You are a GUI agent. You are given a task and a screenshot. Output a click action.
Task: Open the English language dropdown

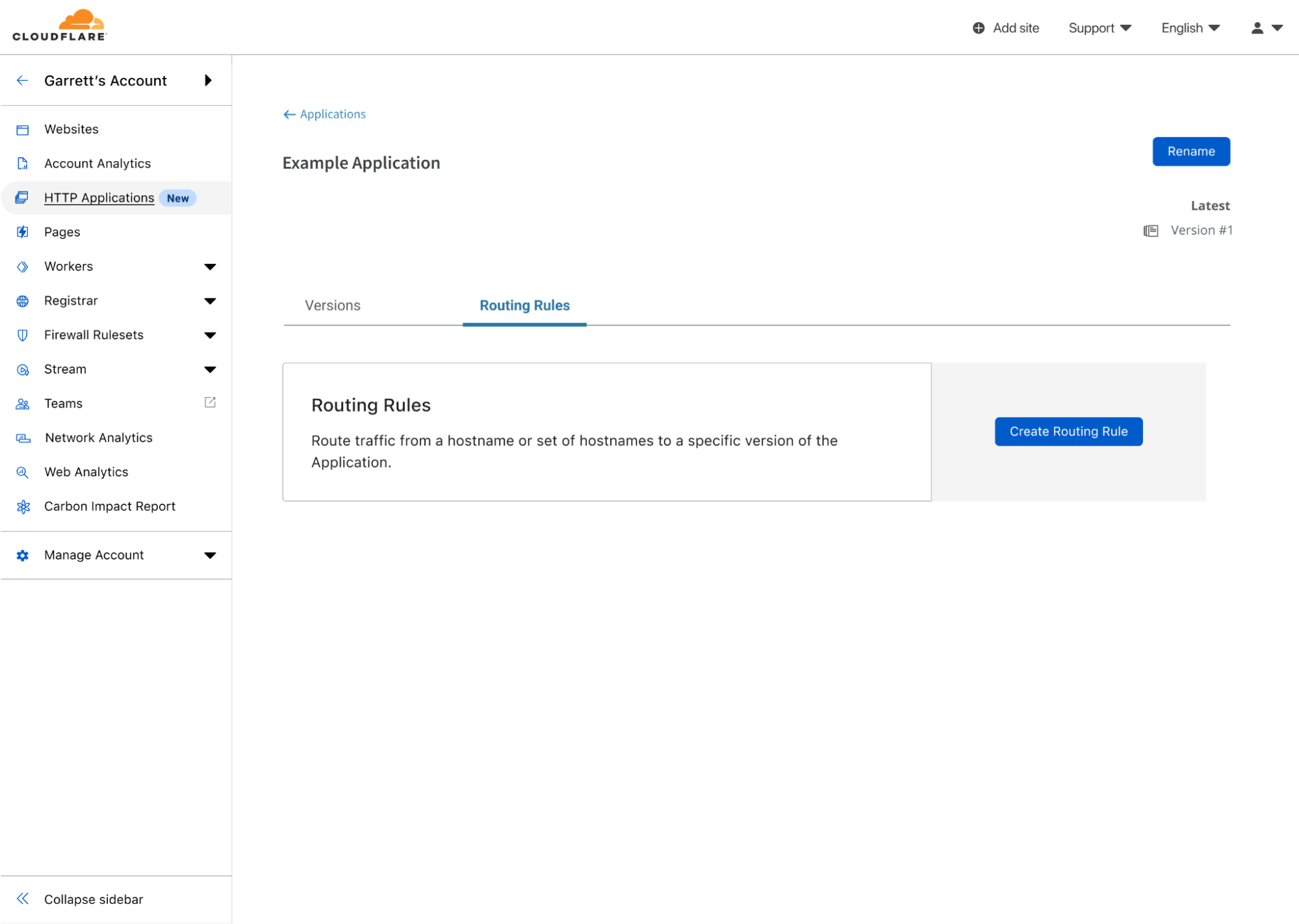point(1191,27)
